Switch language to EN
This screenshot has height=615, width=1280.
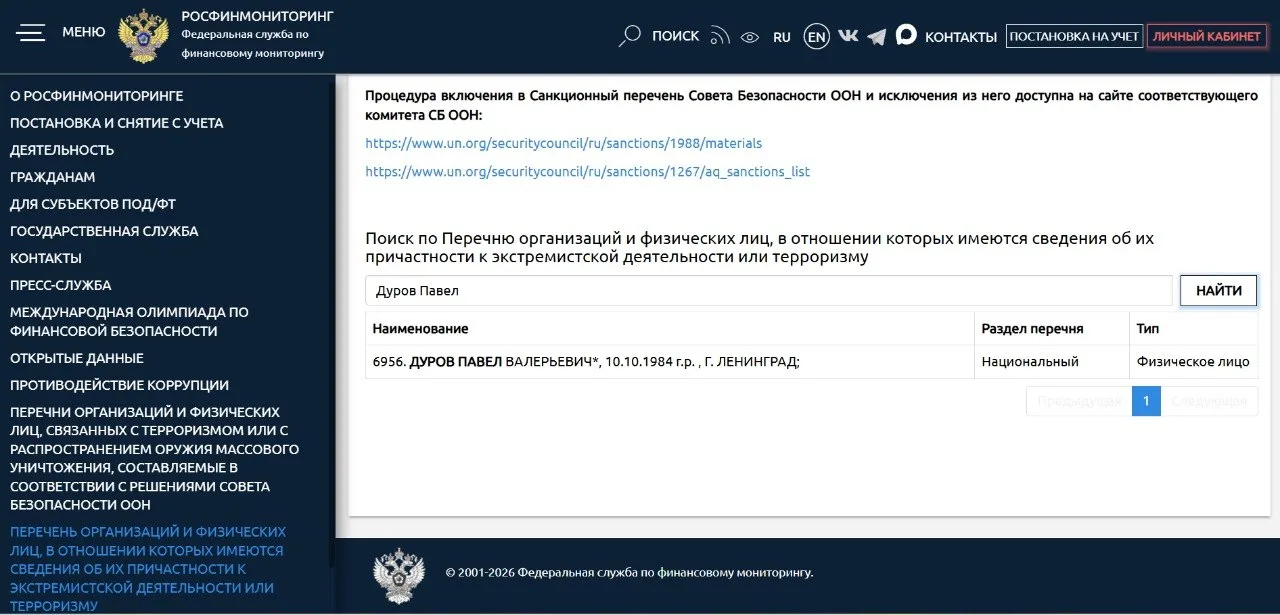click(x=817, y=37)
